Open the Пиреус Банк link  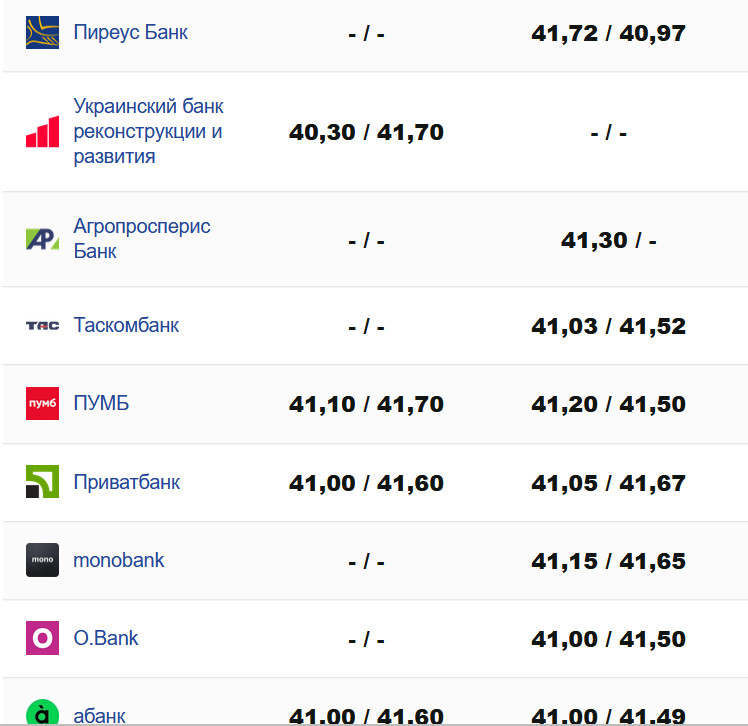point(130,32)
